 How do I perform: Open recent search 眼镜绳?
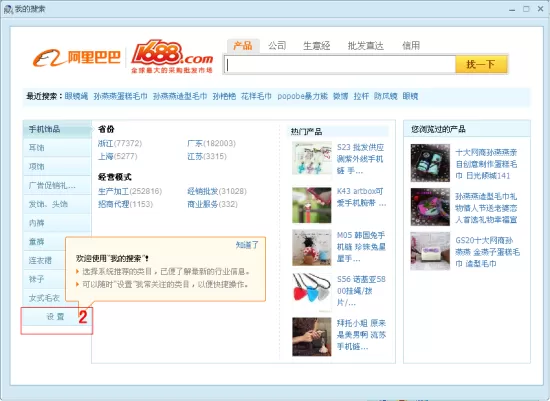[76, 96]
